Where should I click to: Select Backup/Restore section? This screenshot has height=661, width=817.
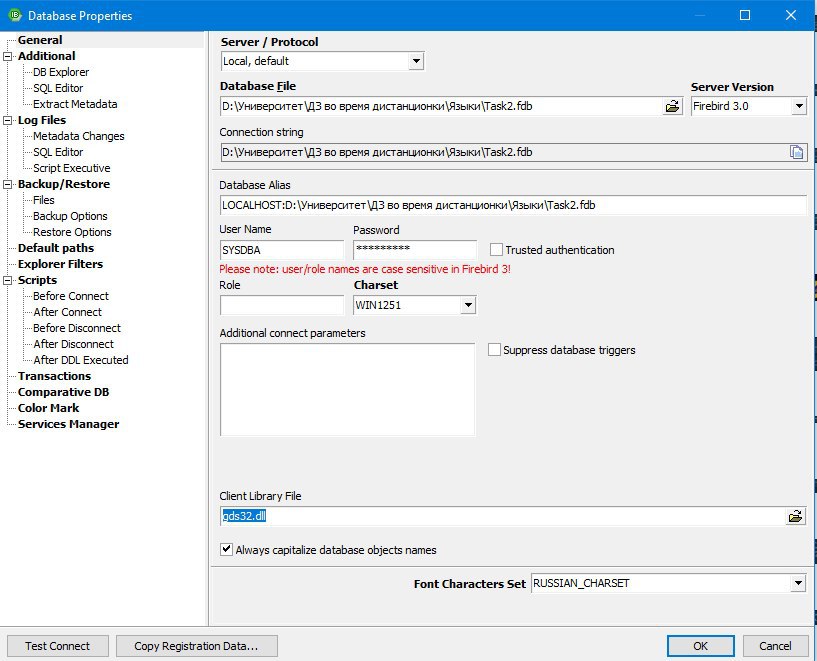64,184
